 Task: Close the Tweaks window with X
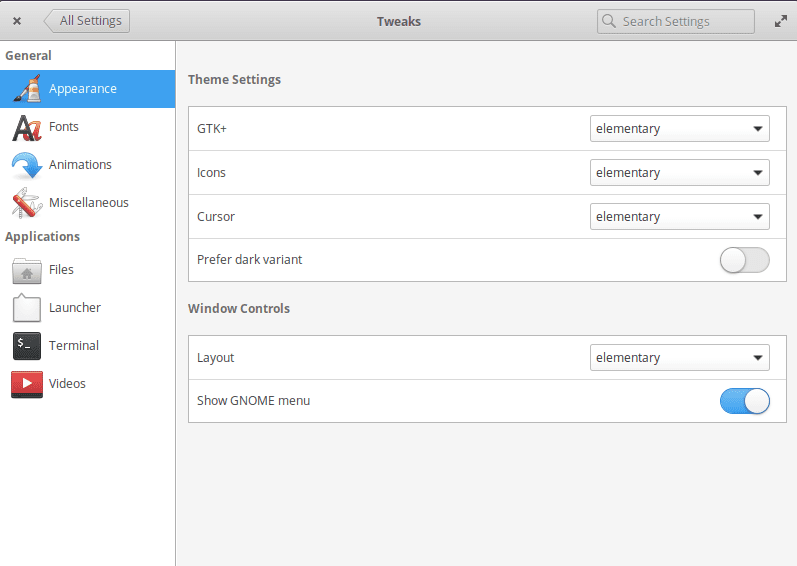[x=17, y=21]
